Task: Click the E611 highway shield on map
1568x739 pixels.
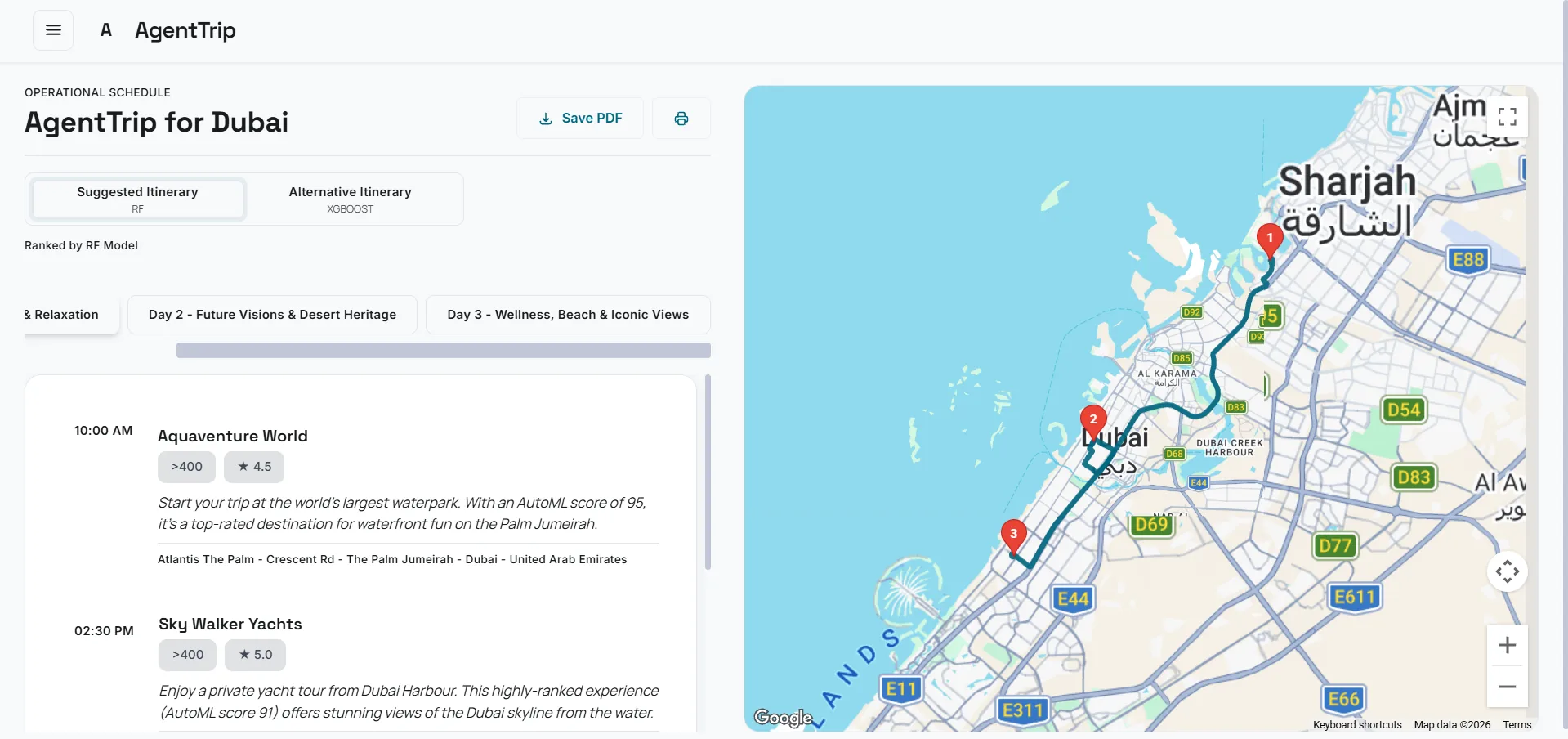Action: (x=1355, y=598)
